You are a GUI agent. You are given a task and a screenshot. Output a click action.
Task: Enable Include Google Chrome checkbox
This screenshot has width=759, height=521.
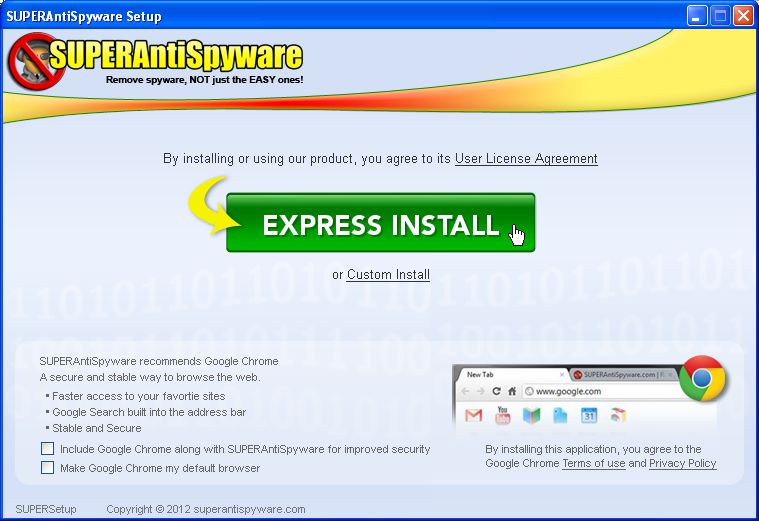pos(47,449)
